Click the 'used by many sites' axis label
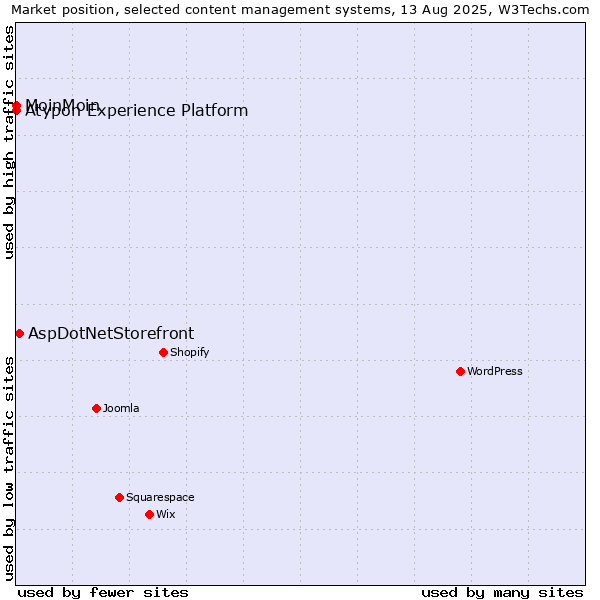The image size is (600, 600). [502, 593]
